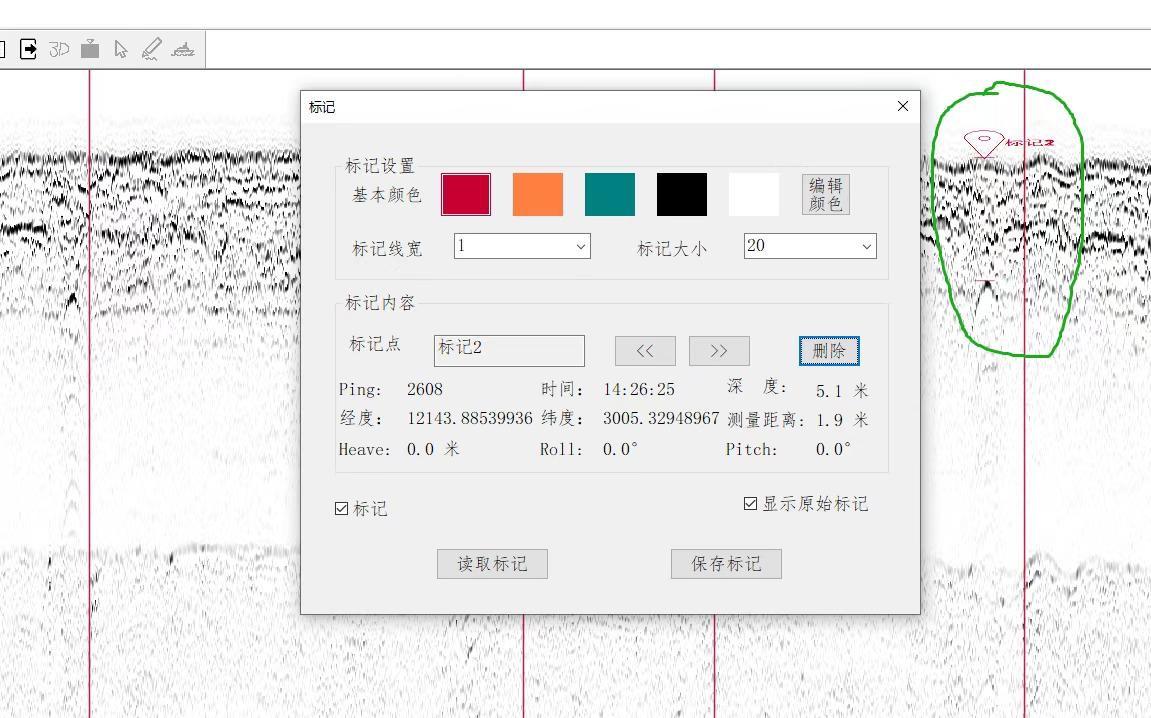1151x718 pixels.
Task: Go to previous marker with << button
Action: tap(645, 351)
